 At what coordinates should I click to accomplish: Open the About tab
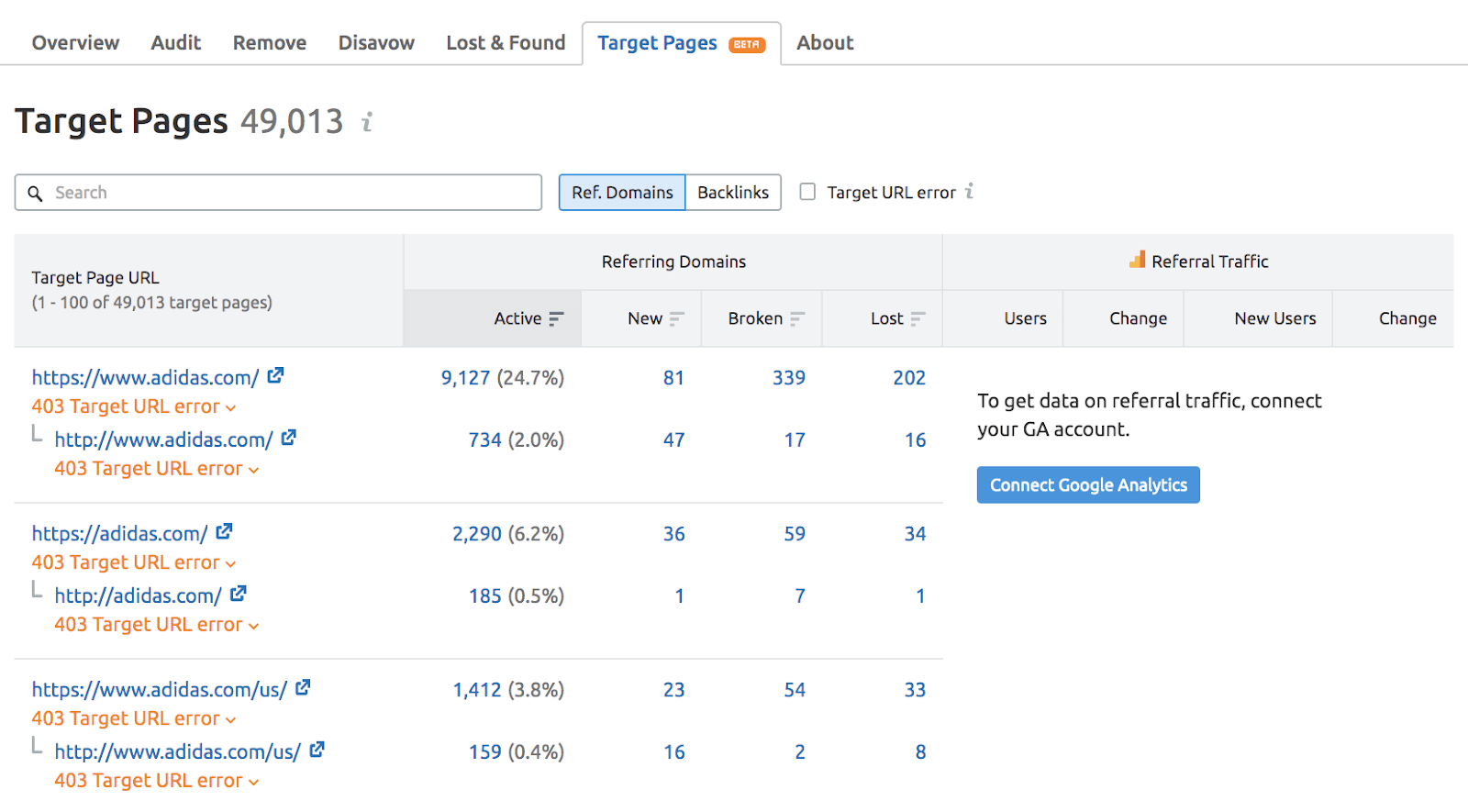coord(825,43)
